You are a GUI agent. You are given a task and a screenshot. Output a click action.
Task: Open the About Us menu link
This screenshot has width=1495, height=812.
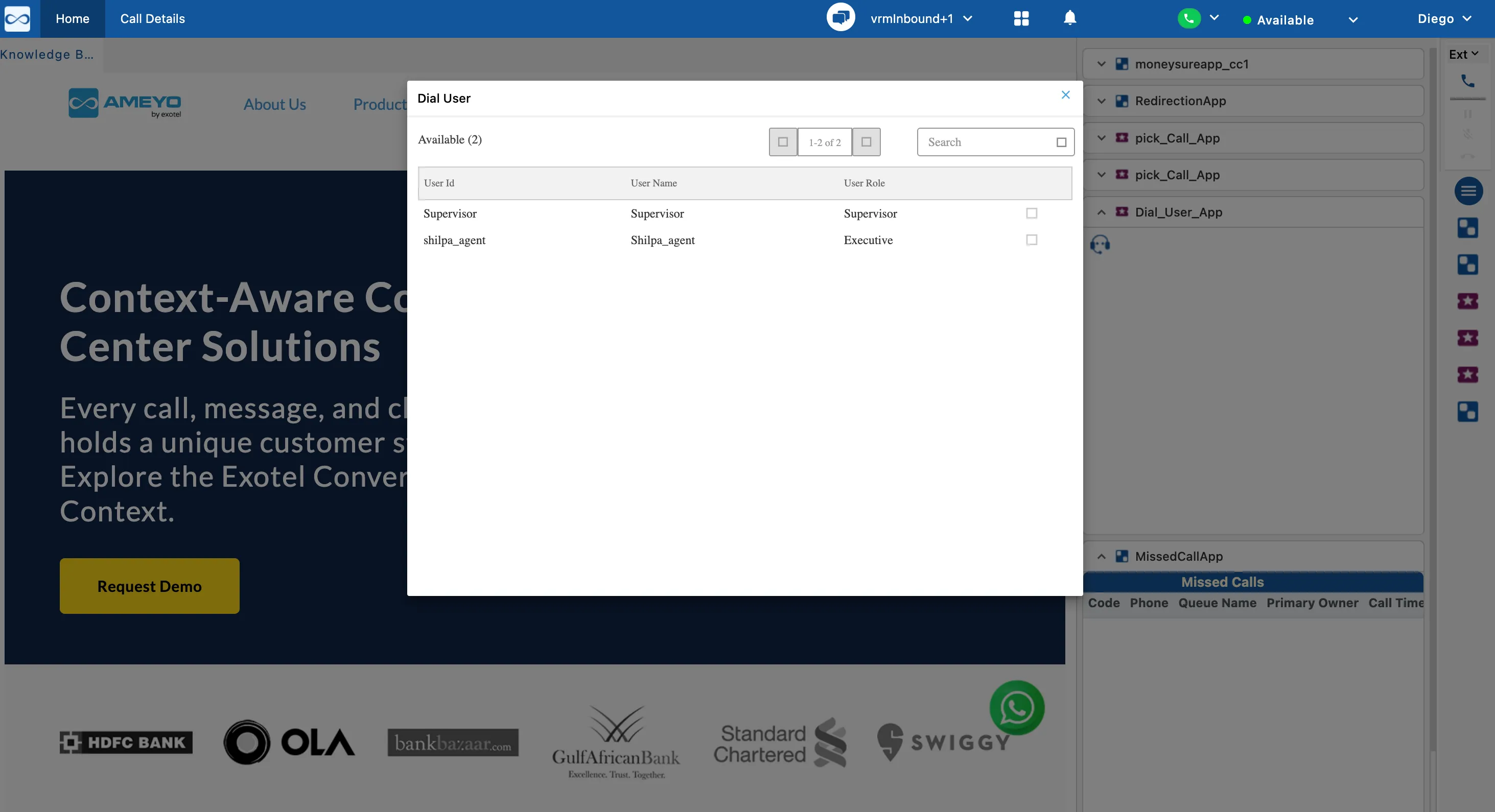tap(274, 104)
